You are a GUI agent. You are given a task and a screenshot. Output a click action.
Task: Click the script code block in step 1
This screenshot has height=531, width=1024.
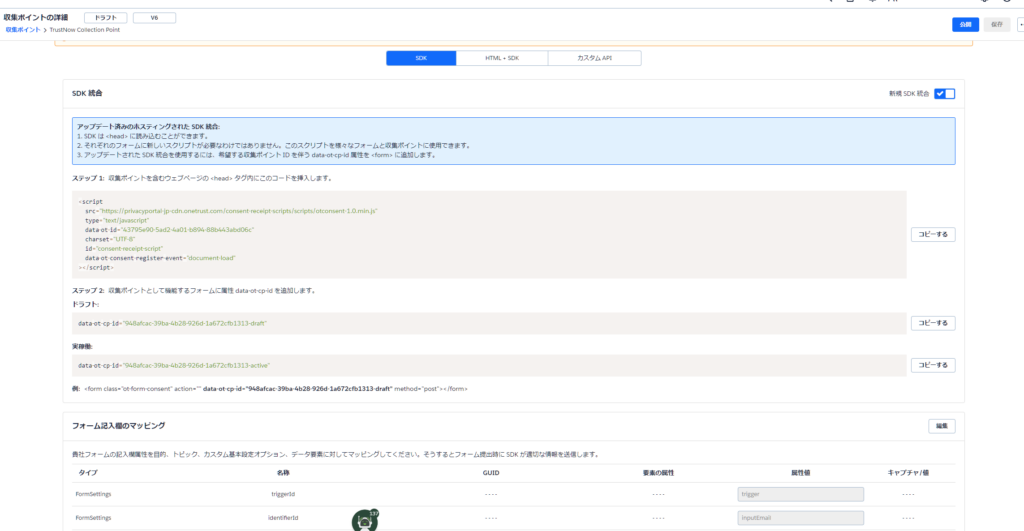pos(485,235)
